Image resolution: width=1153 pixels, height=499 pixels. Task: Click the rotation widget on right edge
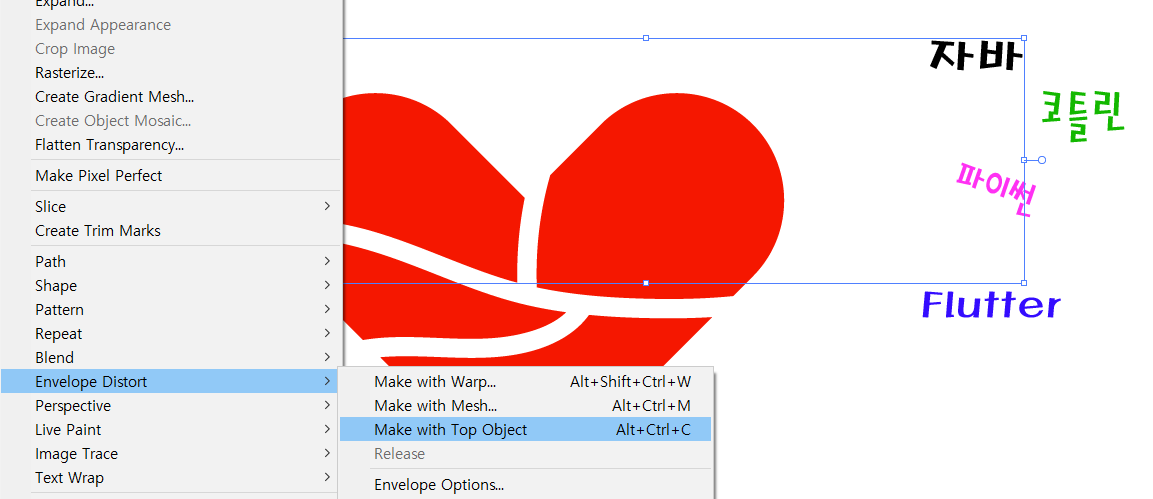[x=1041, y=159]
